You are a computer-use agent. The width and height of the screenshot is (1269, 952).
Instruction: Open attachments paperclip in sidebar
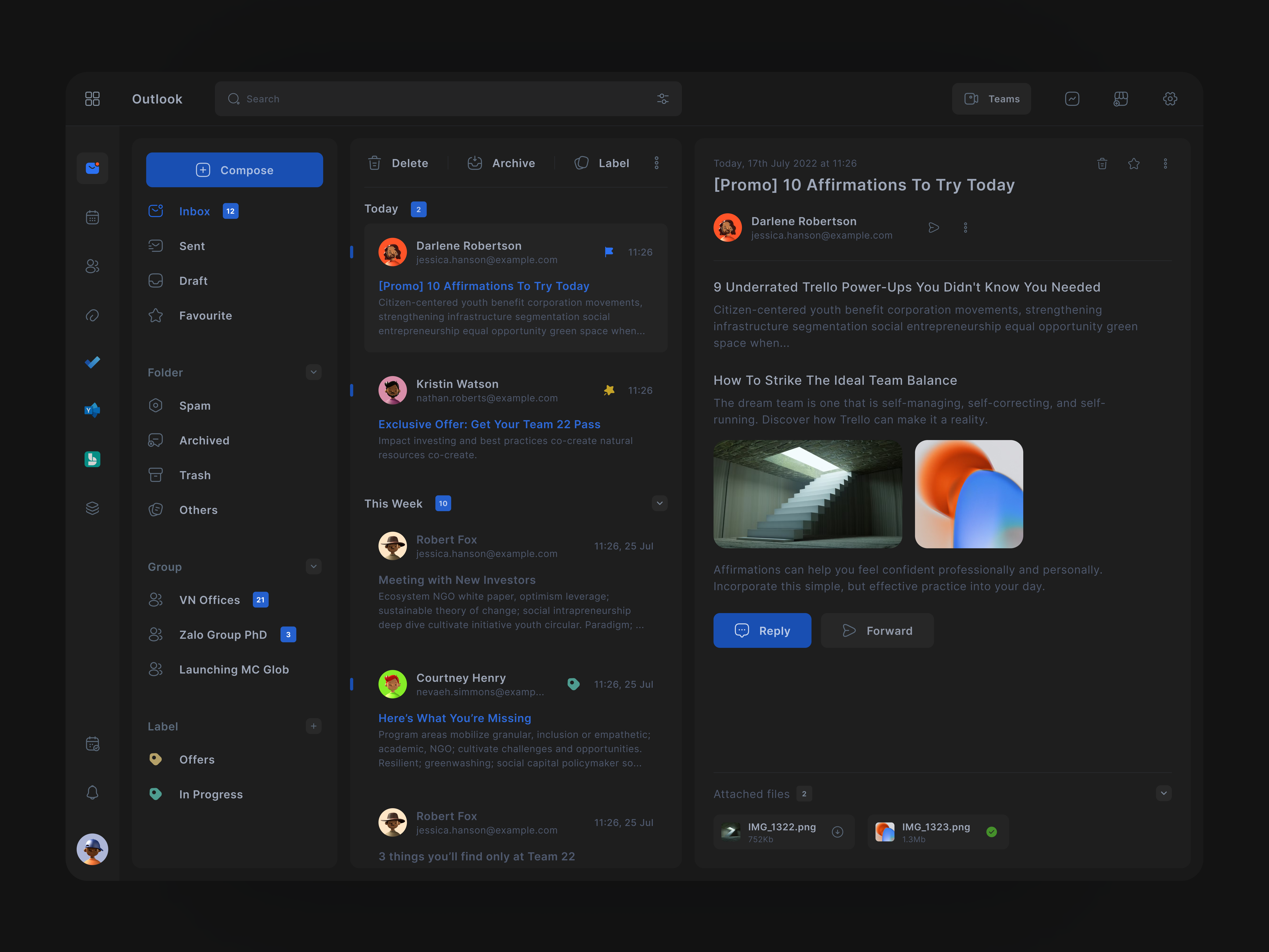[x=92, y=315]
